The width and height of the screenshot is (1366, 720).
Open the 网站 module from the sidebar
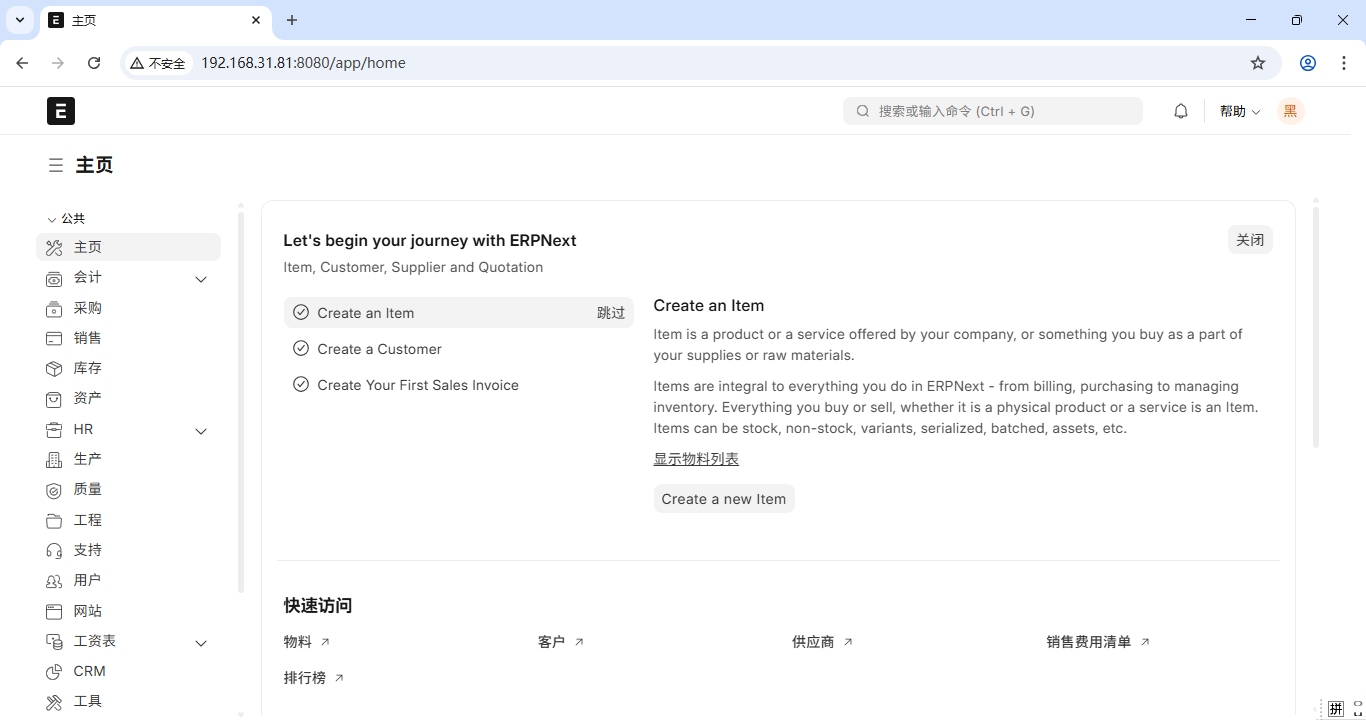[x=128, y=611]
